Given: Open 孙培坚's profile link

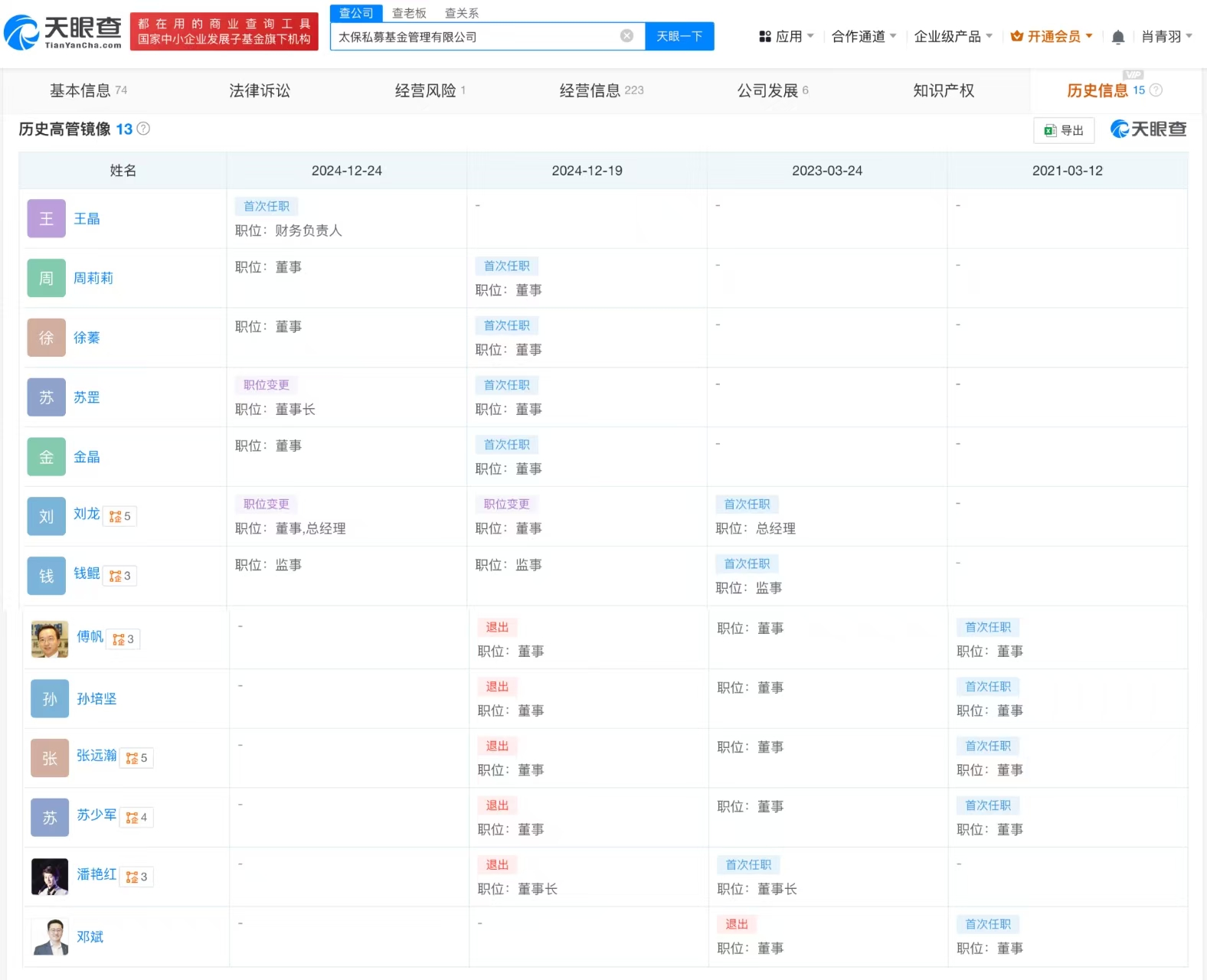Looking at the screenshot, I should pyautogui.click(x=96, y=699).
